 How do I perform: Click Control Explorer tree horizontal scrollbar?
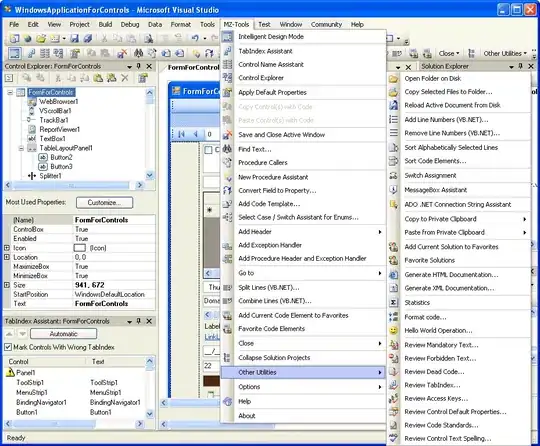click(70, 185)
